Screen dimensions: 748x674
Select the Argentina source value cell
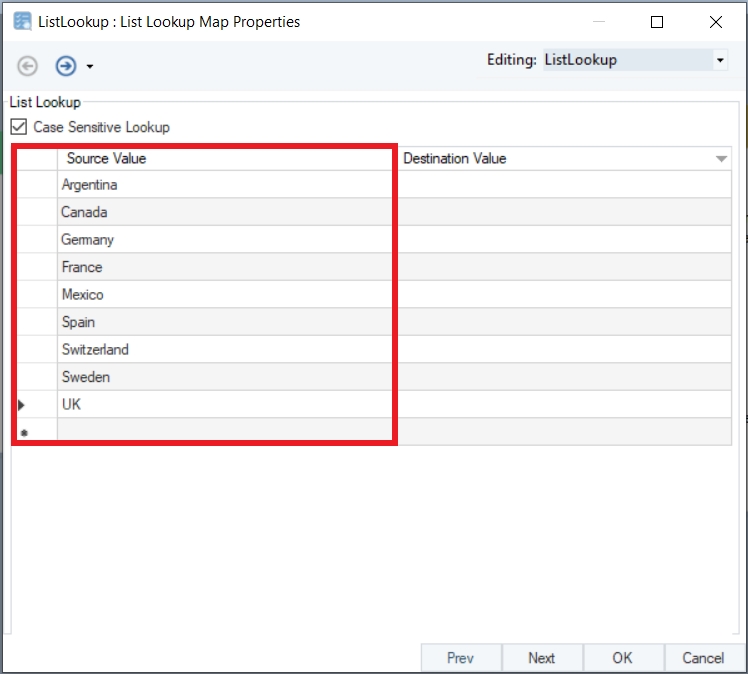[225, 185]
